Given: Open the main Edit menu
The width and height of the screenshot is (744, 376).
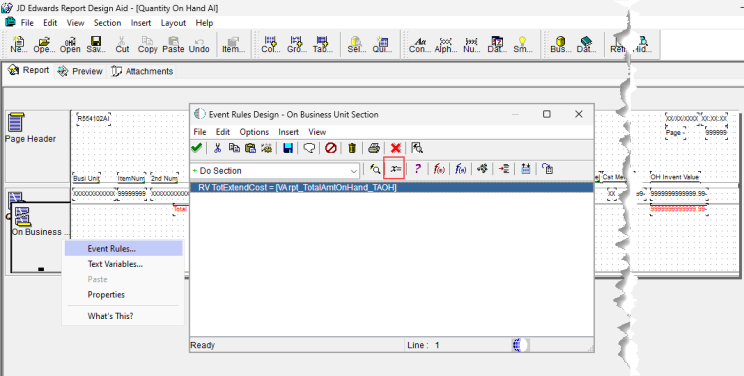Looking at the screenshot, I should tap(50, 23).
